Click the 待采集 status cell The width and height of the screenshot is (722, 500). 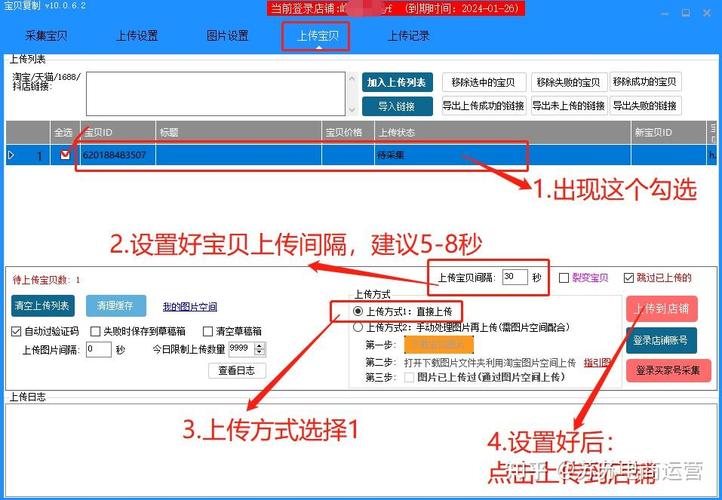click(x=503, y=155)
